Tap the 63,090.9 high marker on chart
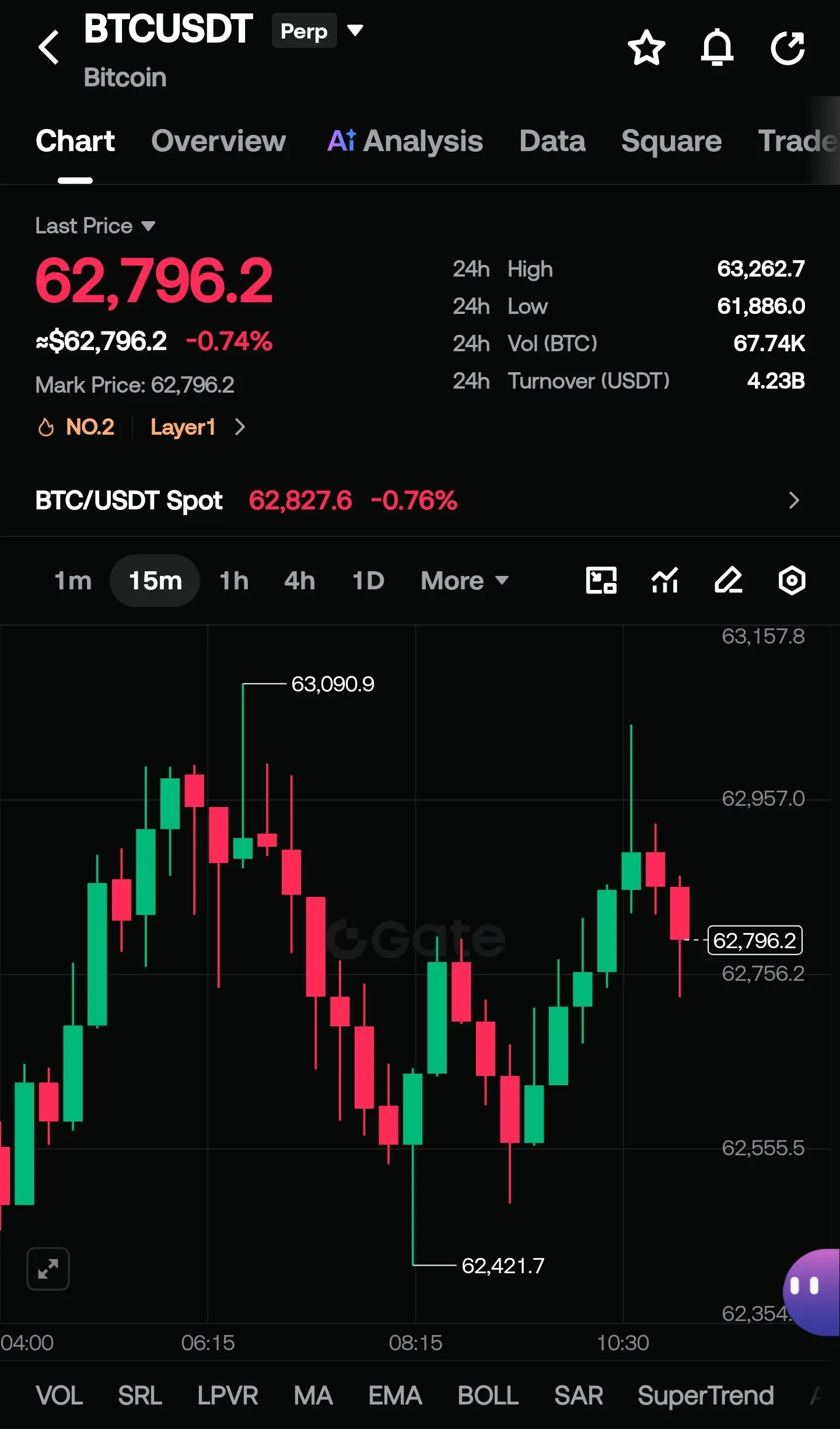This screenshot has width=840, height=1429. click(x=332, y=684)
